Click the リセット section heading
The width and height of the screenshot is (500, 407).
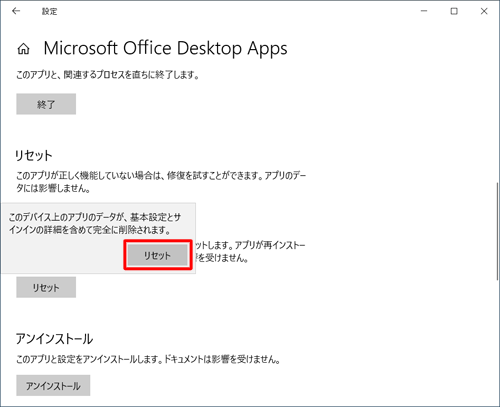(34, 156)
